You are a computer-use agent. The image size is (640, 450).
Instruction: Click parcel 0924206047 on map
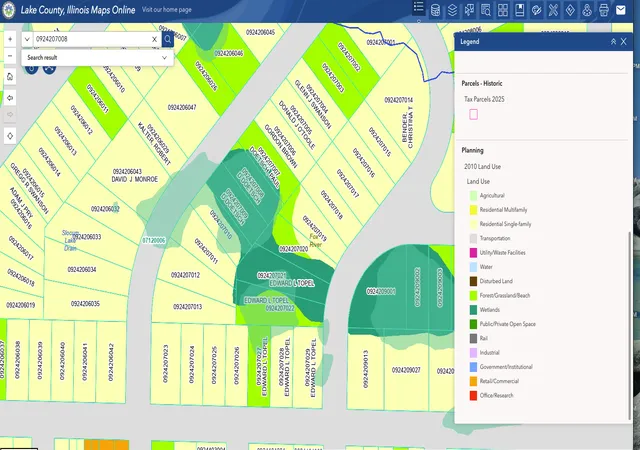point(182,107)
